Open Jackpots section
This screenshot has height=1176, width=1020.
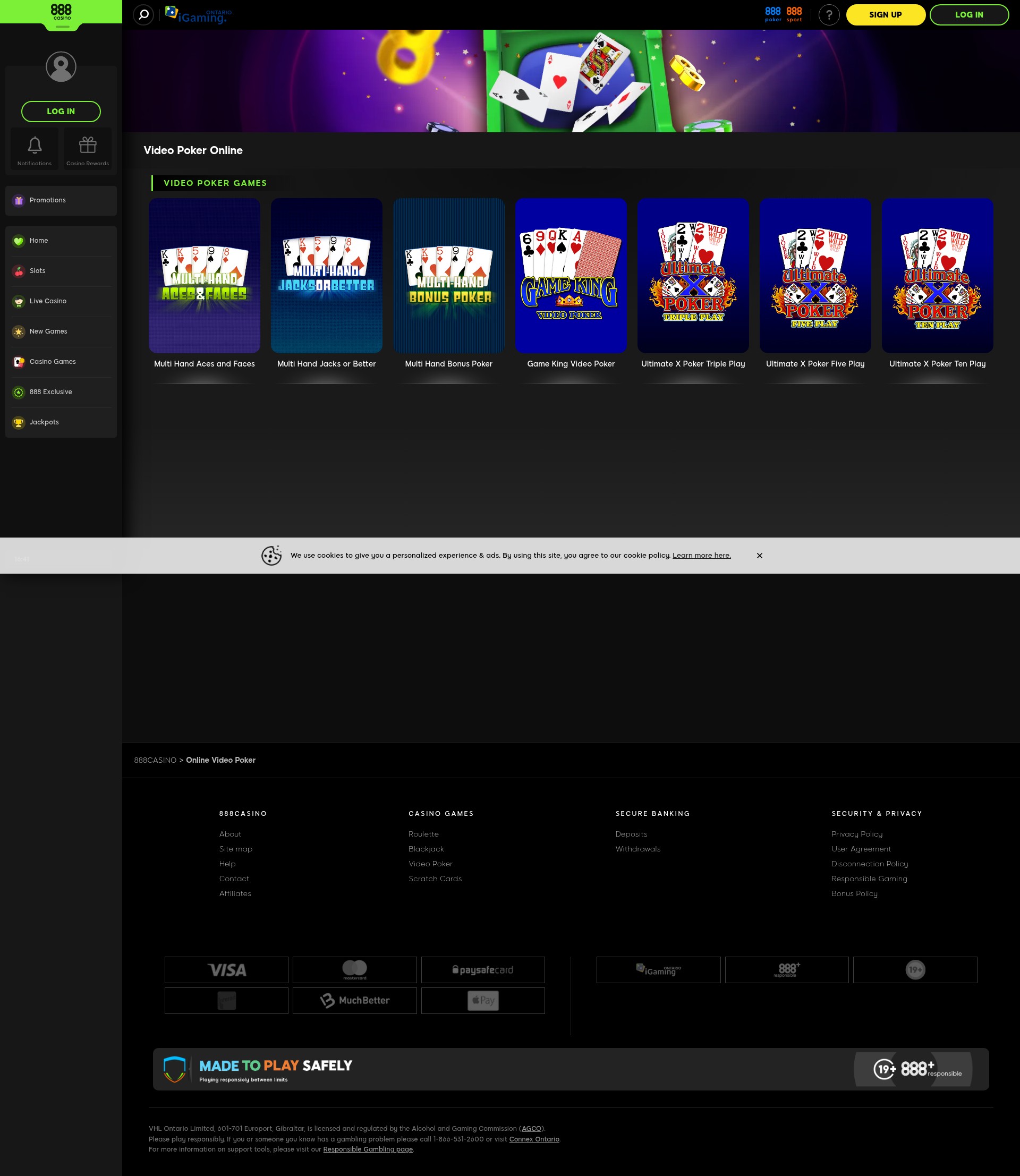pyautogui.click(x=61, y=422)
